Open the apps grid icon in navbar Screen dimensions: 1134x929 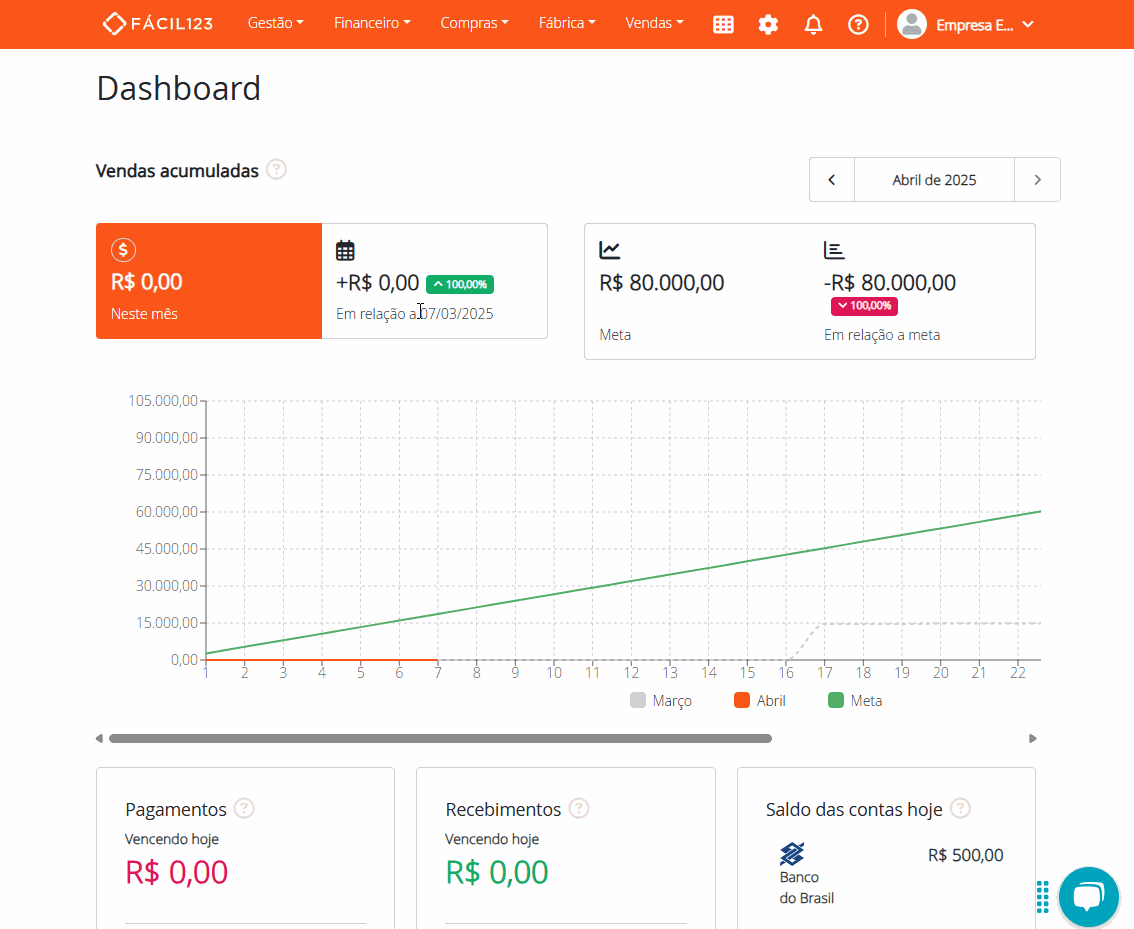(723, 25)
